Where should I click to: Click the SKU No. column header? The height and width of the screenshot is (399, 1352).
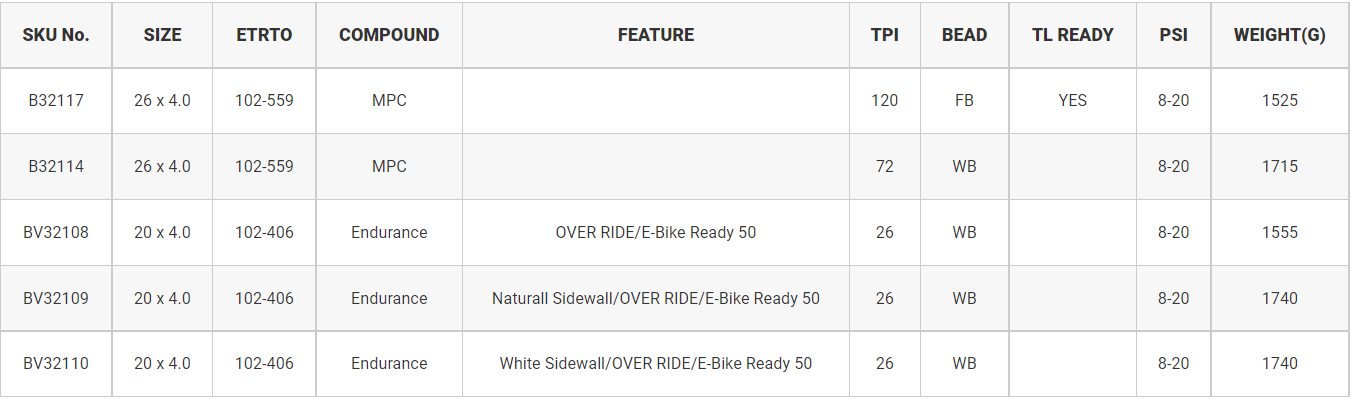(x=56, y=35)
